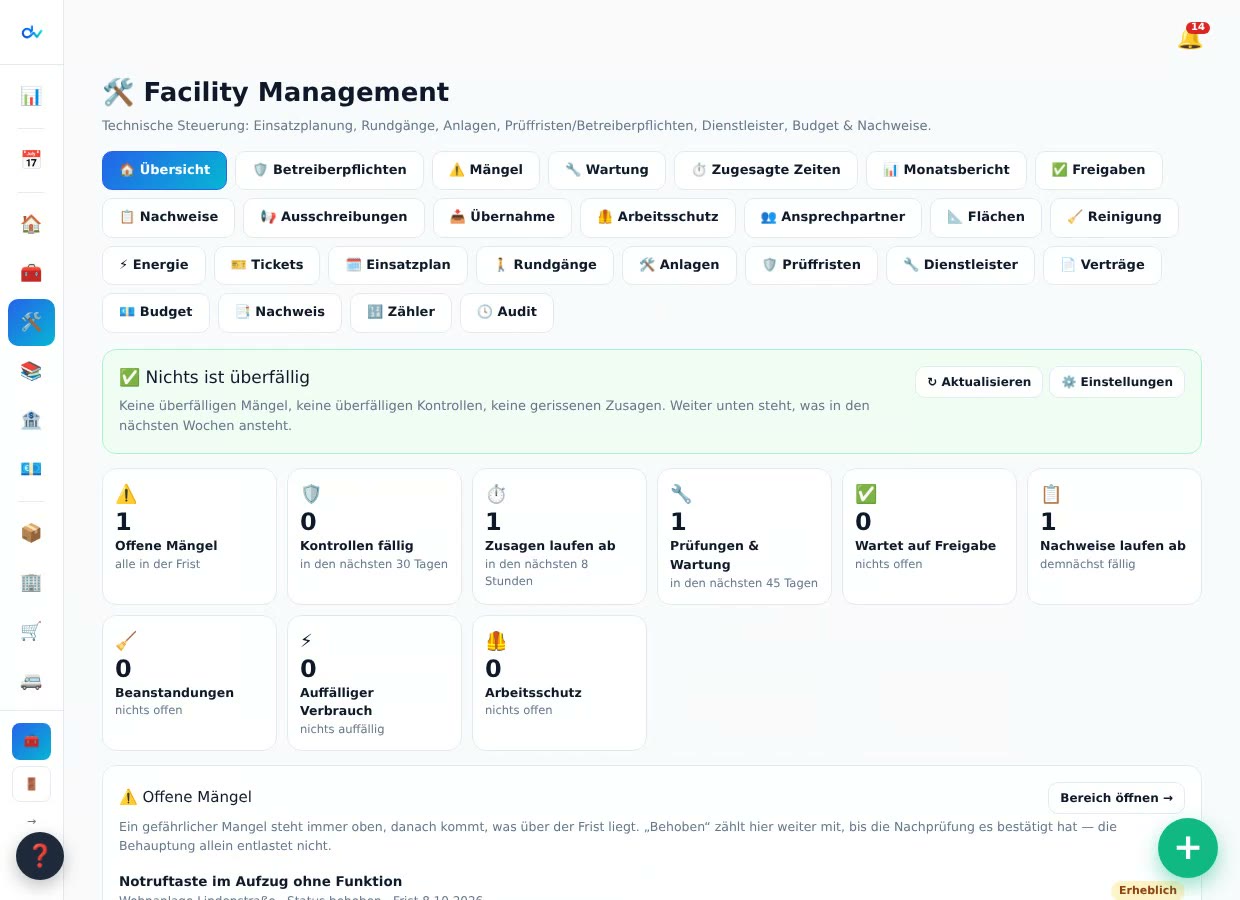Click "Notruftaste im Aufzug ohne Funktion" entry
Viewport: 1240px width, 900px height.
point(260,881)
